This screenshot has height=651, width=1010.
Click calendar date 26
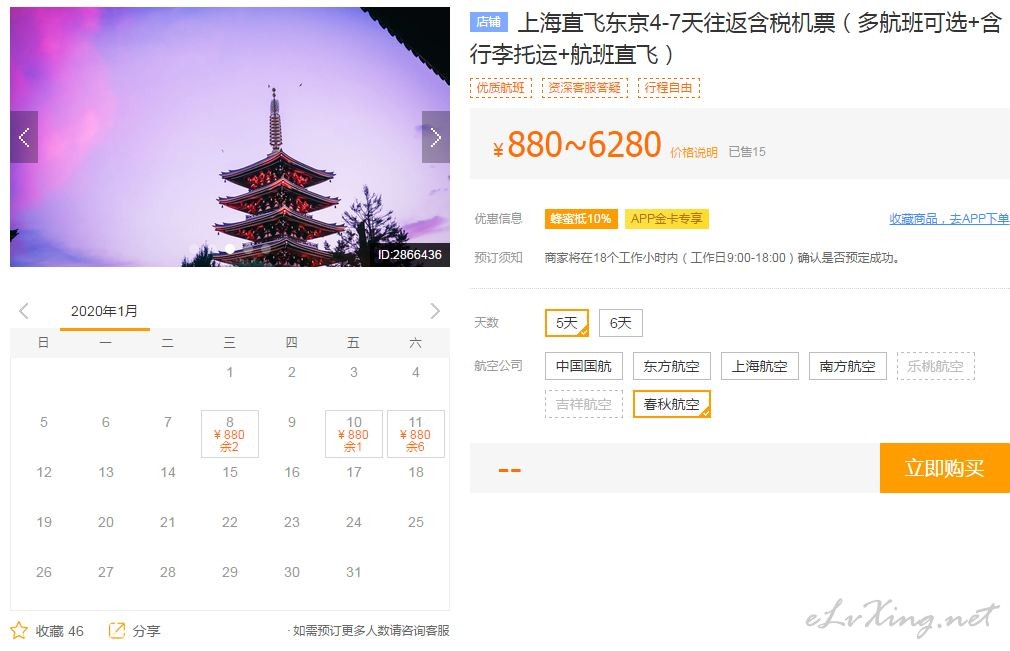click(x=44, y=572)
